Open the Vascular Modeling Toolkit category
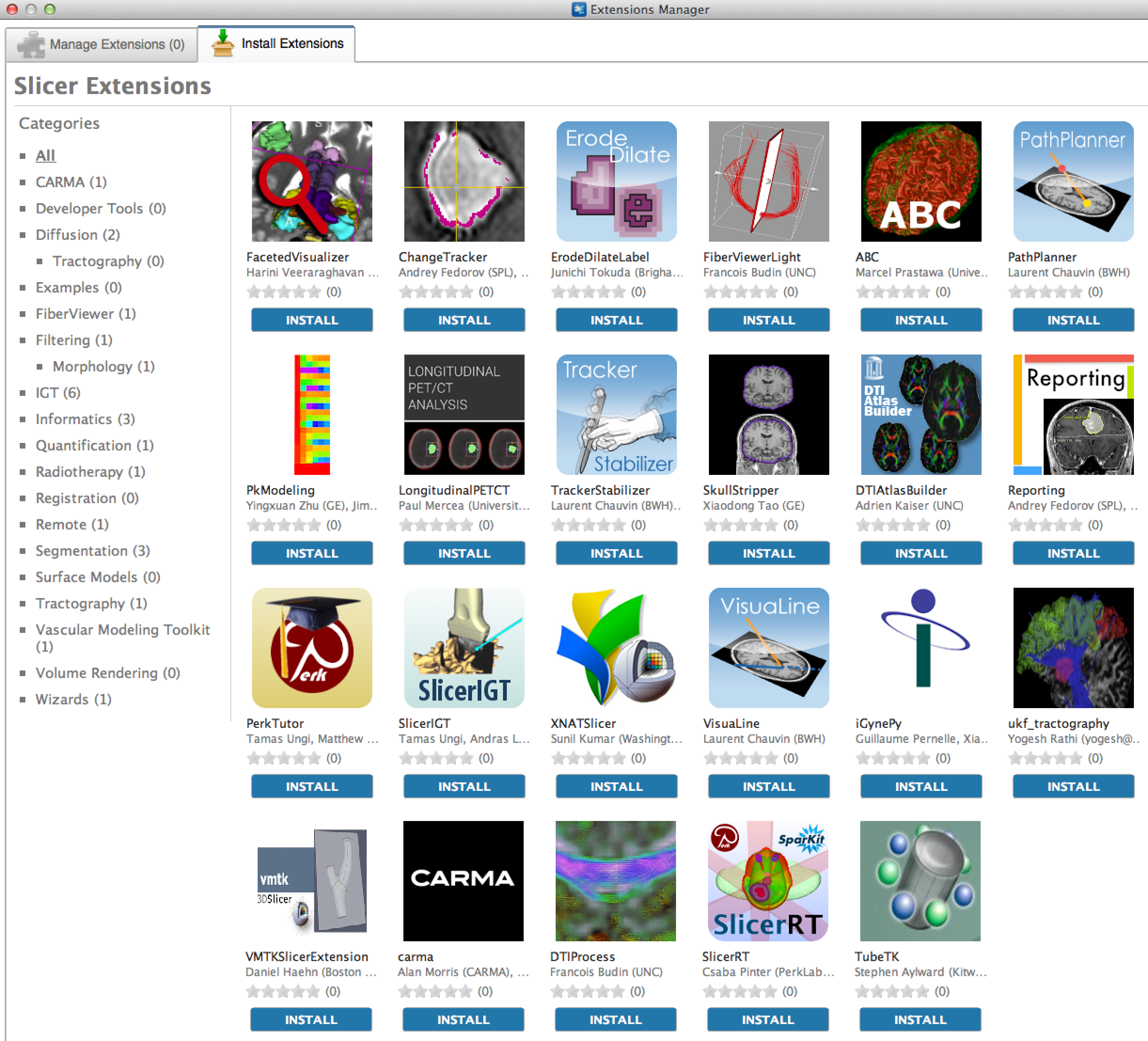This screenshot has width=1148, height=1041. pyautogui.click(x=122, y=629)
